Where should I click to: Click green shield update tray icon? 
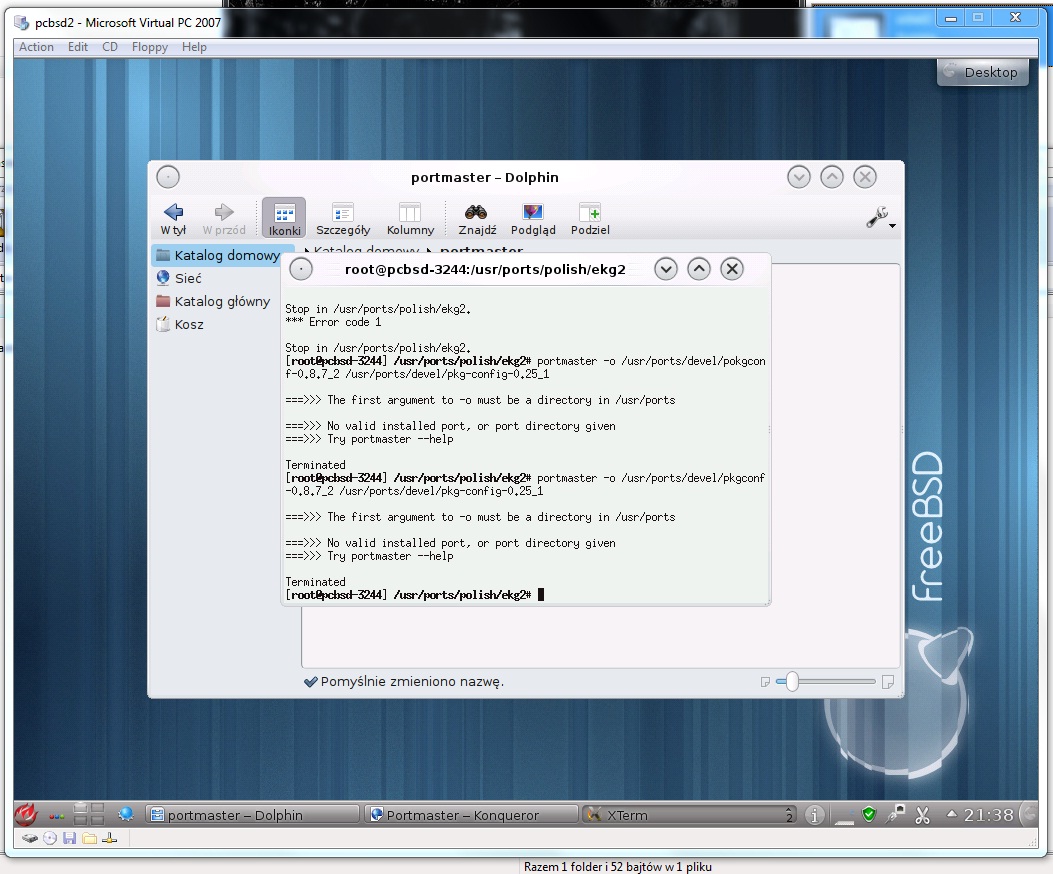[x=869, y=814]
